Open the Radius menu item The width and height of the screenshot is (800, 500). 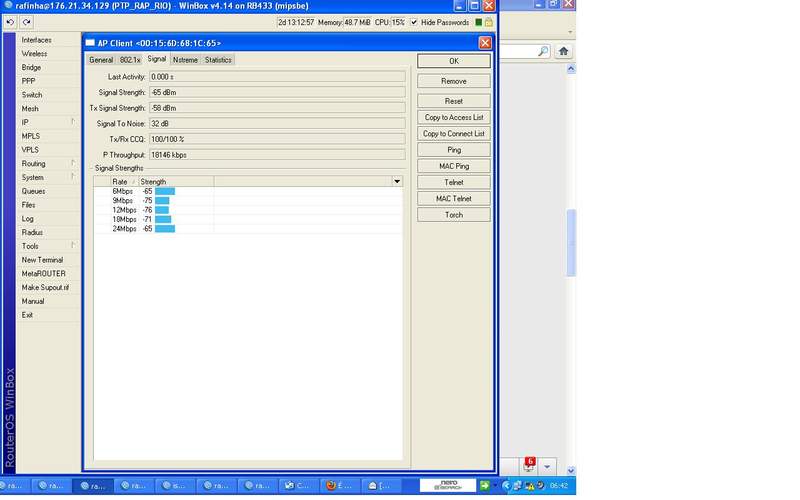32,233
